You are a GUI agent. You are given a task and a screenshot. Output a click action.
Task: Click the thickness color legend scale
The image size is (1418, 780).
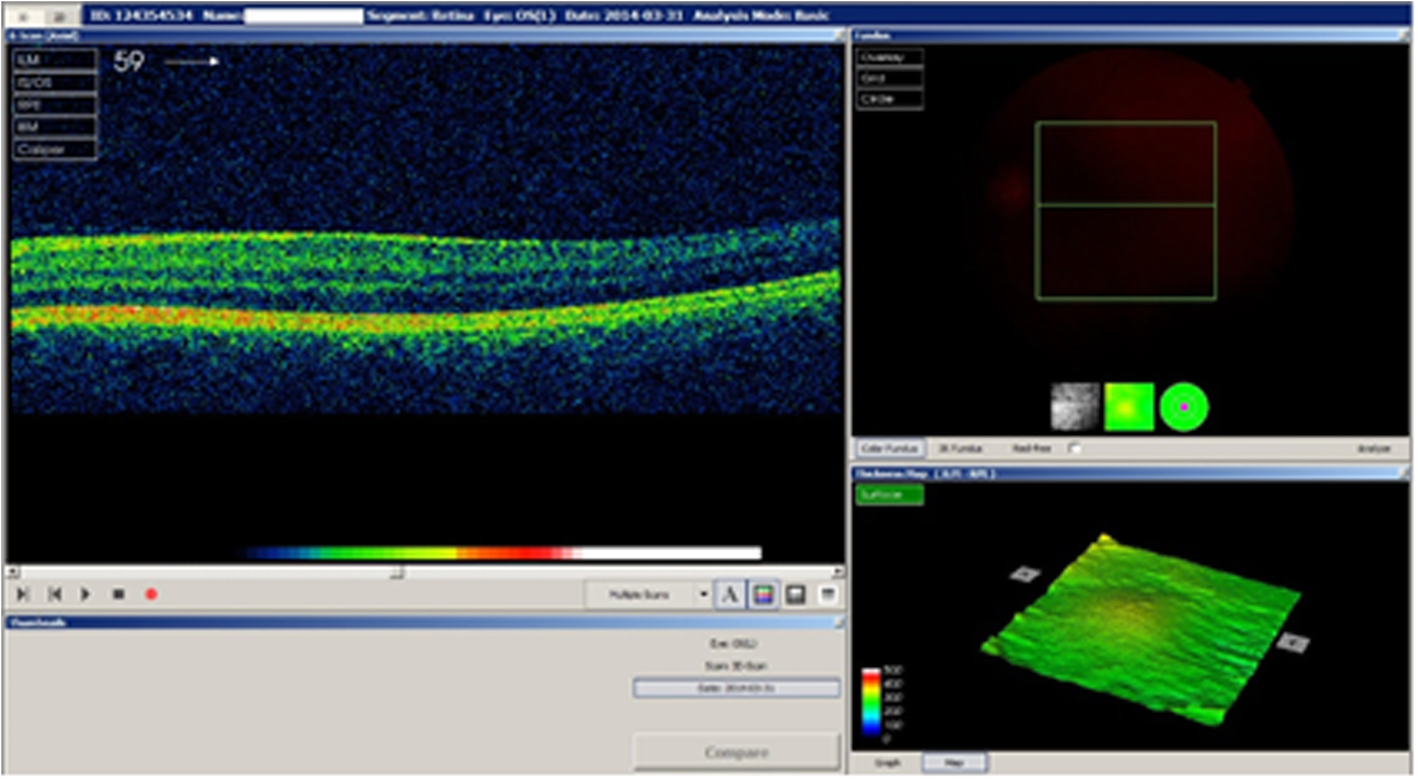click(872, 704)
